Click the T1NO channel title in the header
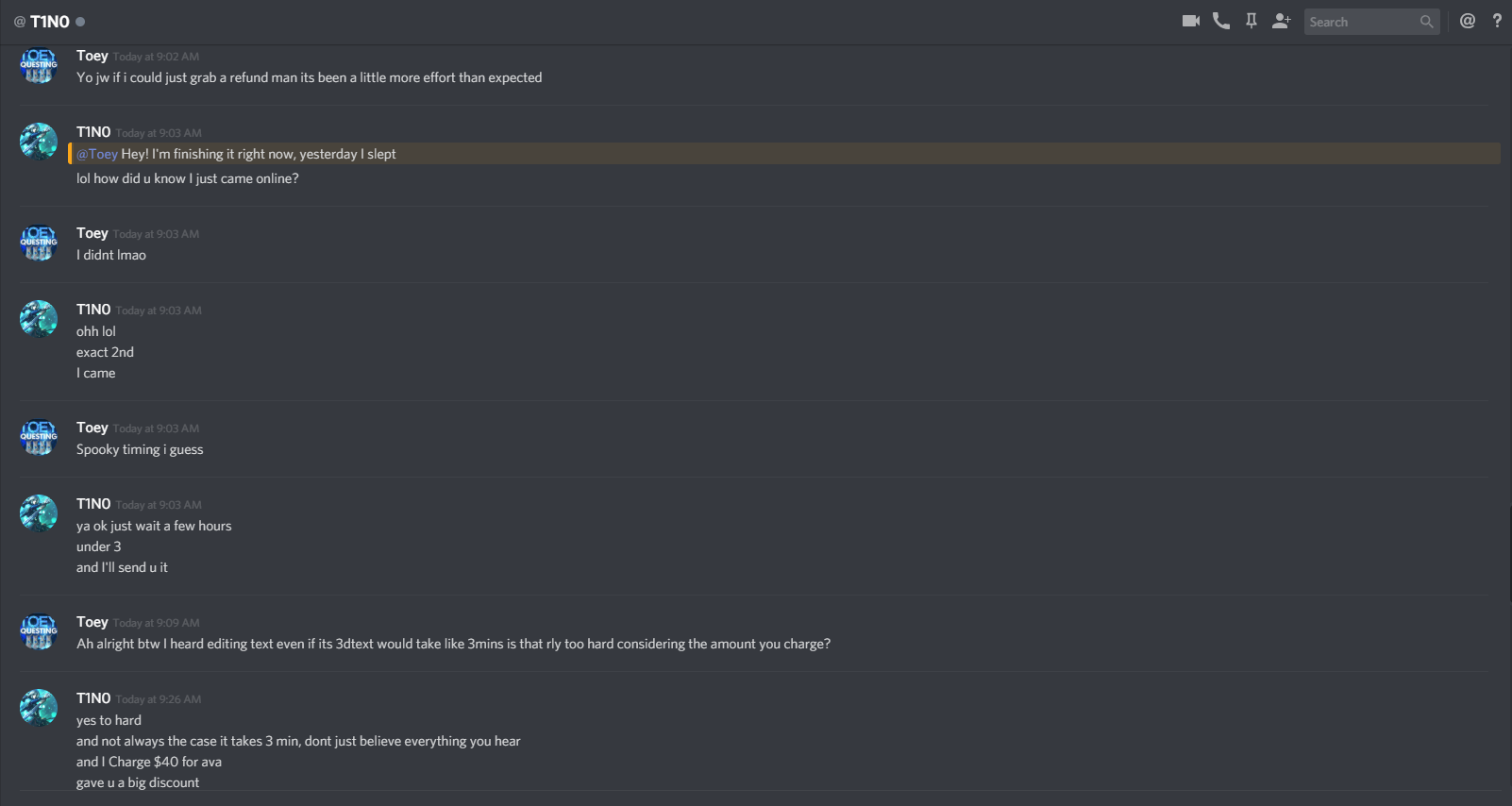 point(50,22)
